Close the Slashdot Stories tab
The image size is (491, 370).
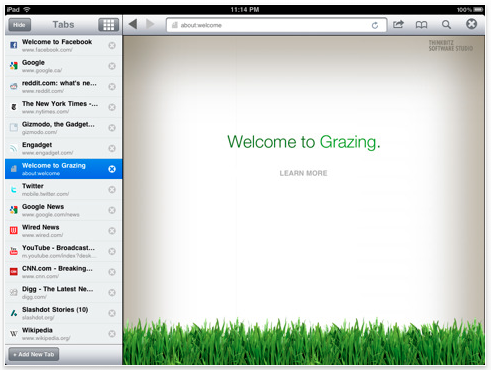point(112,313)
